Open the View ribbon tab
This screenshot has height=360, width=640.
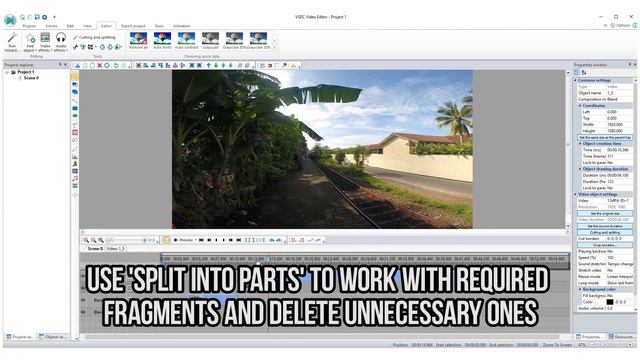point(87,26)
